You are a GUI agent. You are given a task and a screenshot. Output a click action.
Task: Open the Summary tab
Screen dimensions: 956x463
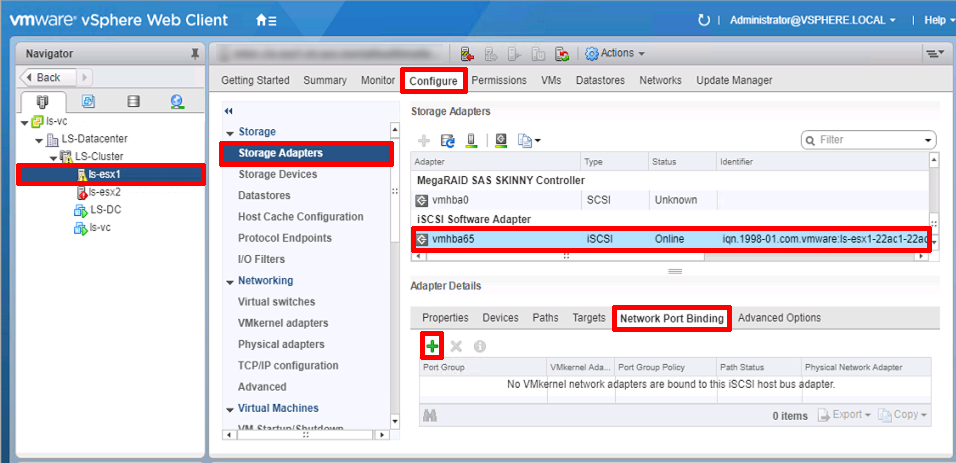point(325,80)
